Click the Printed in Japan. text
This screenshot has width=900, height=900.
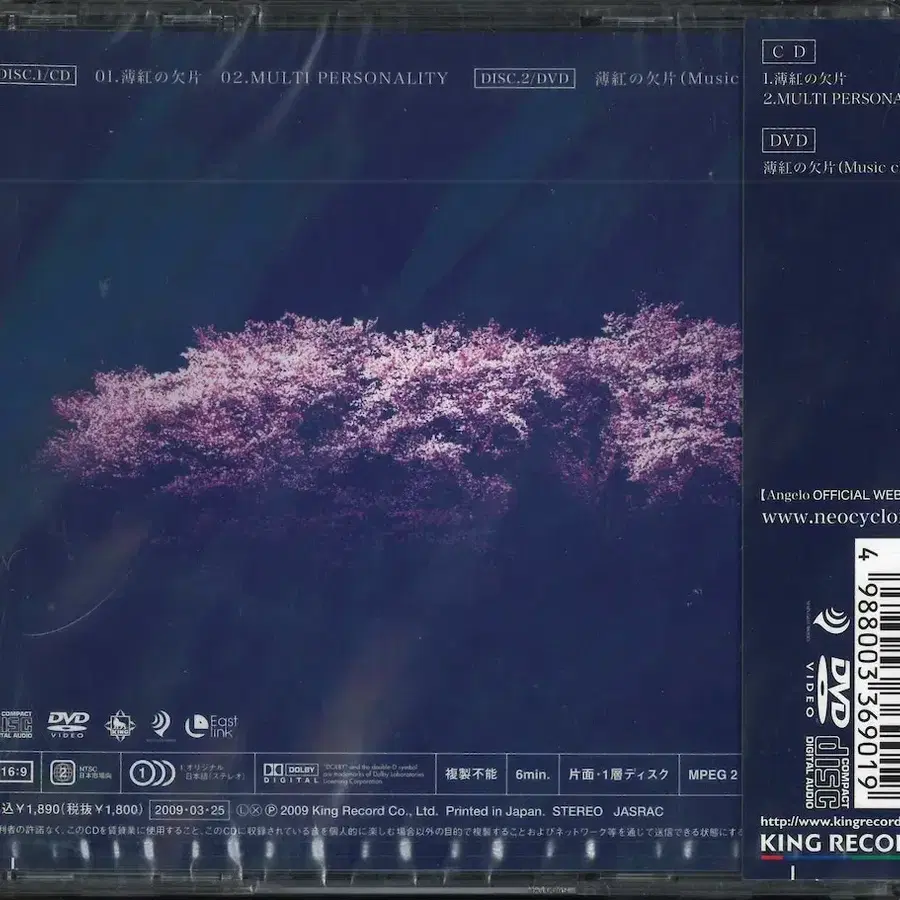point(495,812)
